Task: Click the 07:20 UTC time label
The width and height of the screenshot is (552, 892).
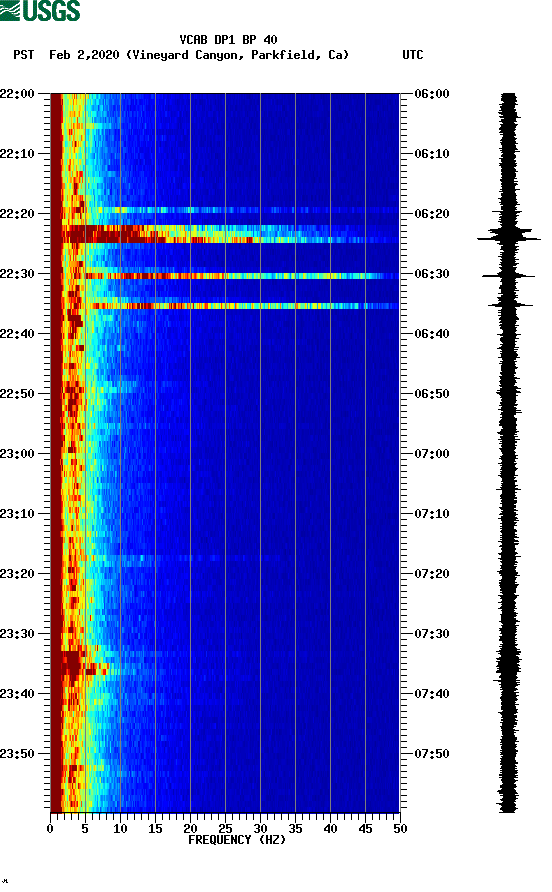Action: click(x=432, y=573)
